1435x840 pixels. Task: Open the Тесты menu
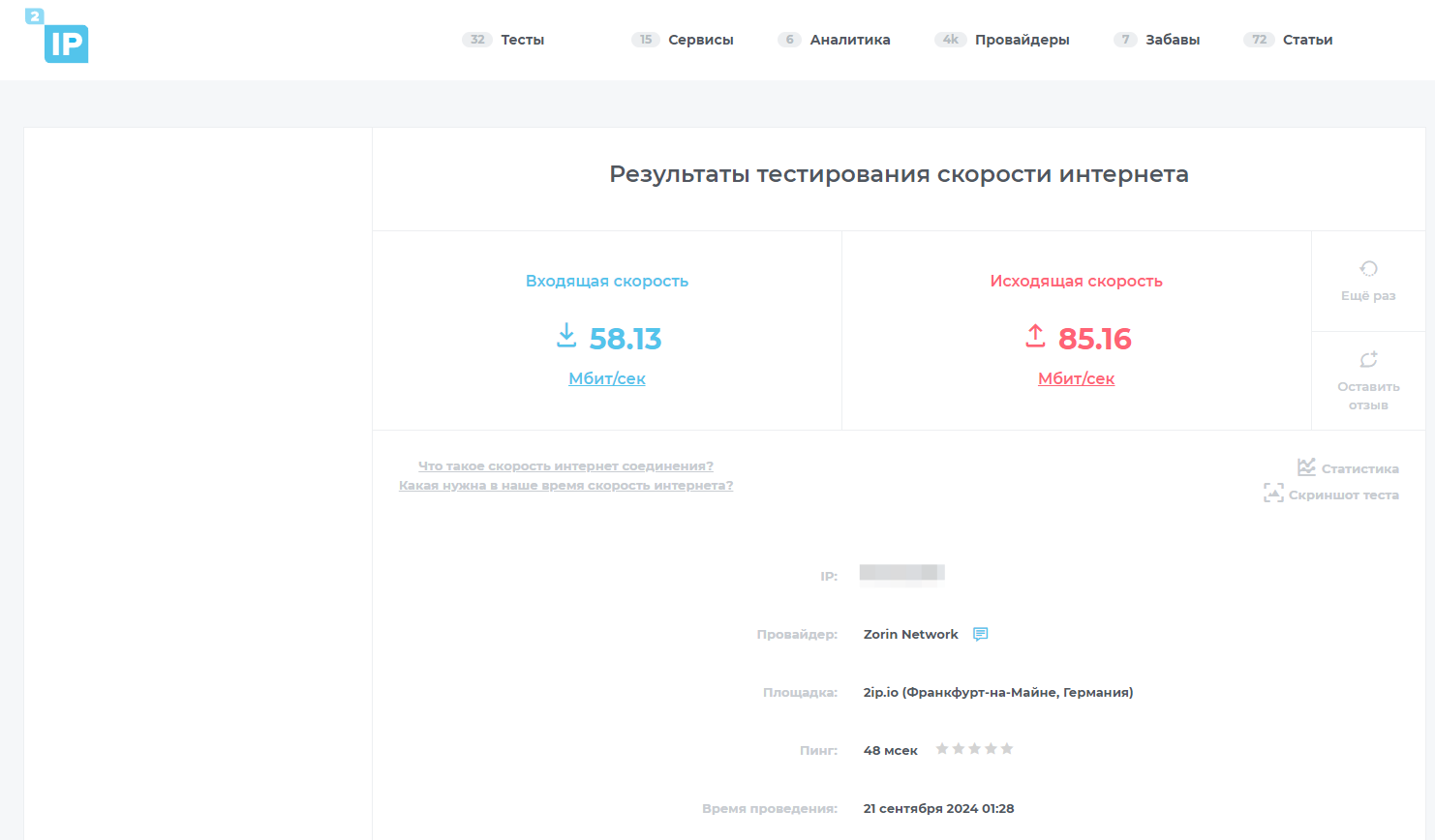(523, 40)
